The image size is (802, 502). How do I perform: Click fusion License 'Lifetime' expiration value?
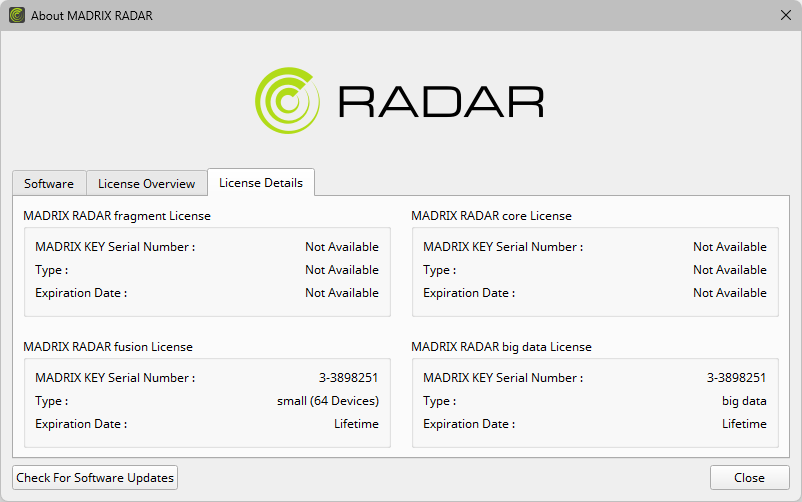(357, 424)
